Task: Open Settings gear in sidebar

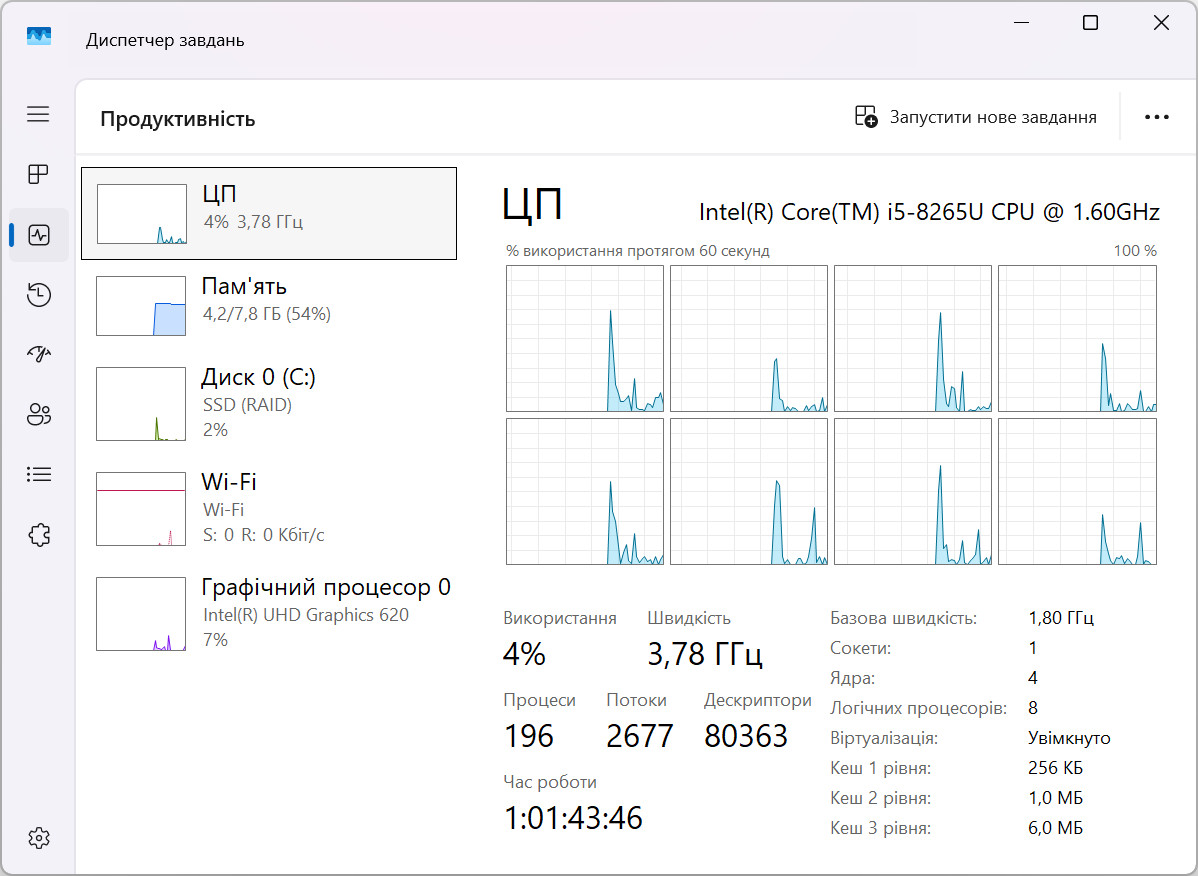Action: [x=39, y=838]
